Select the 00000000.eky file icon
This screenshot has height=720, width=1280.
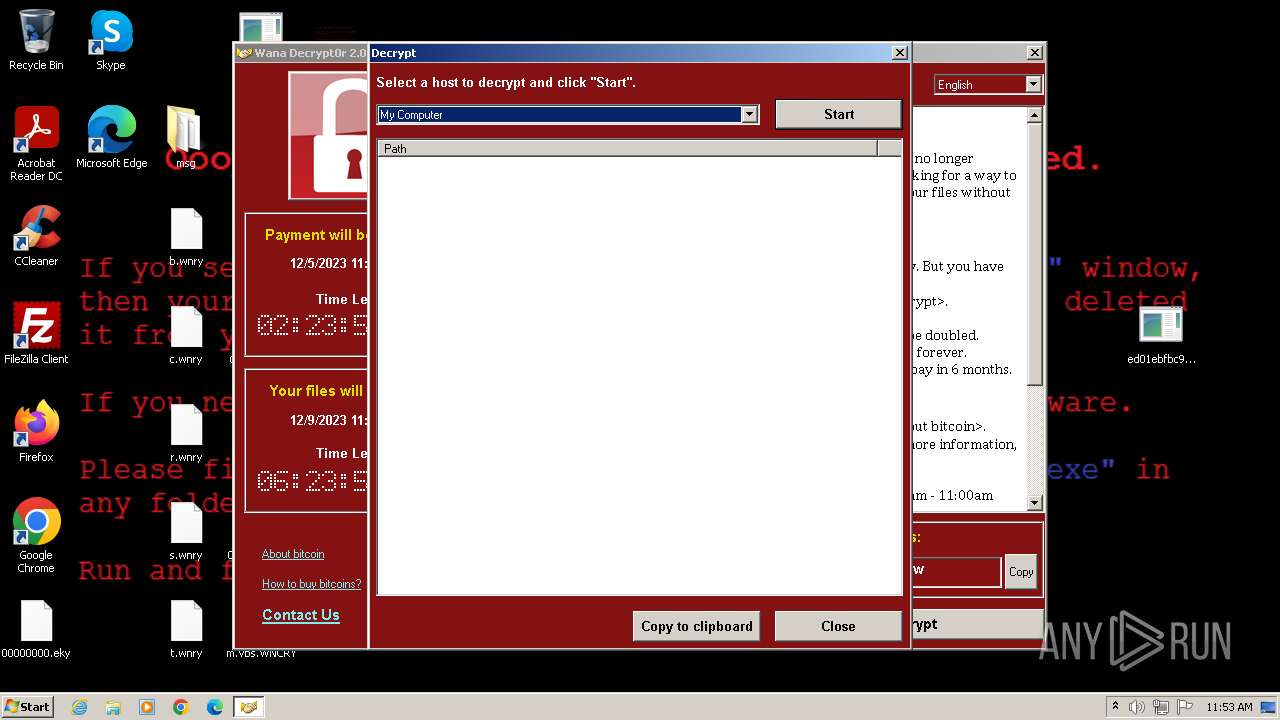(36, 628)
